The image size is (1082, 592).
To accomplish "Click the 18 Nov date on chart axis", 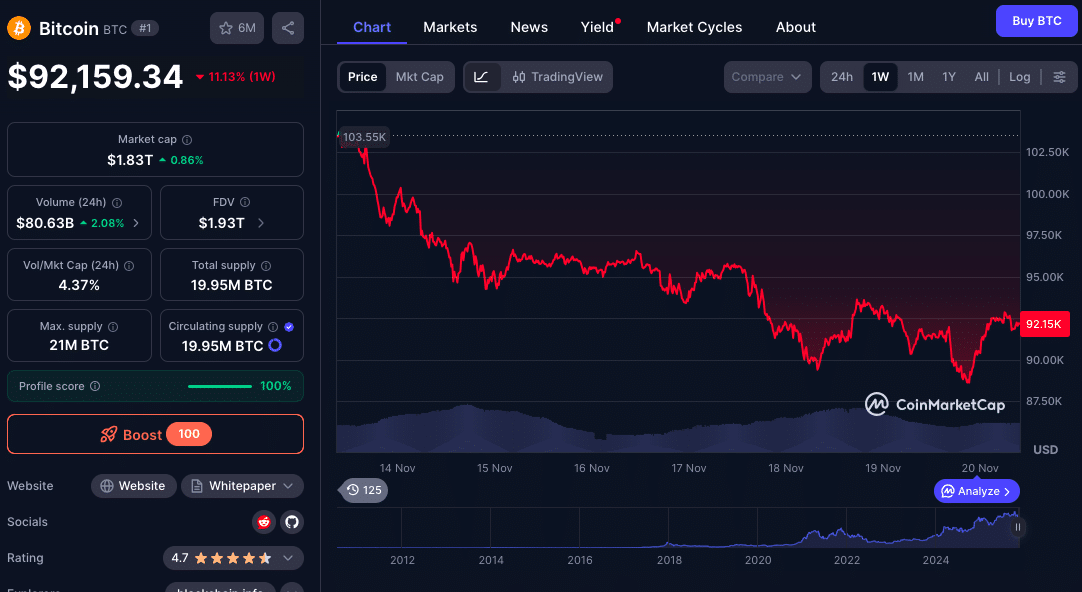I will tap(786, 468).
